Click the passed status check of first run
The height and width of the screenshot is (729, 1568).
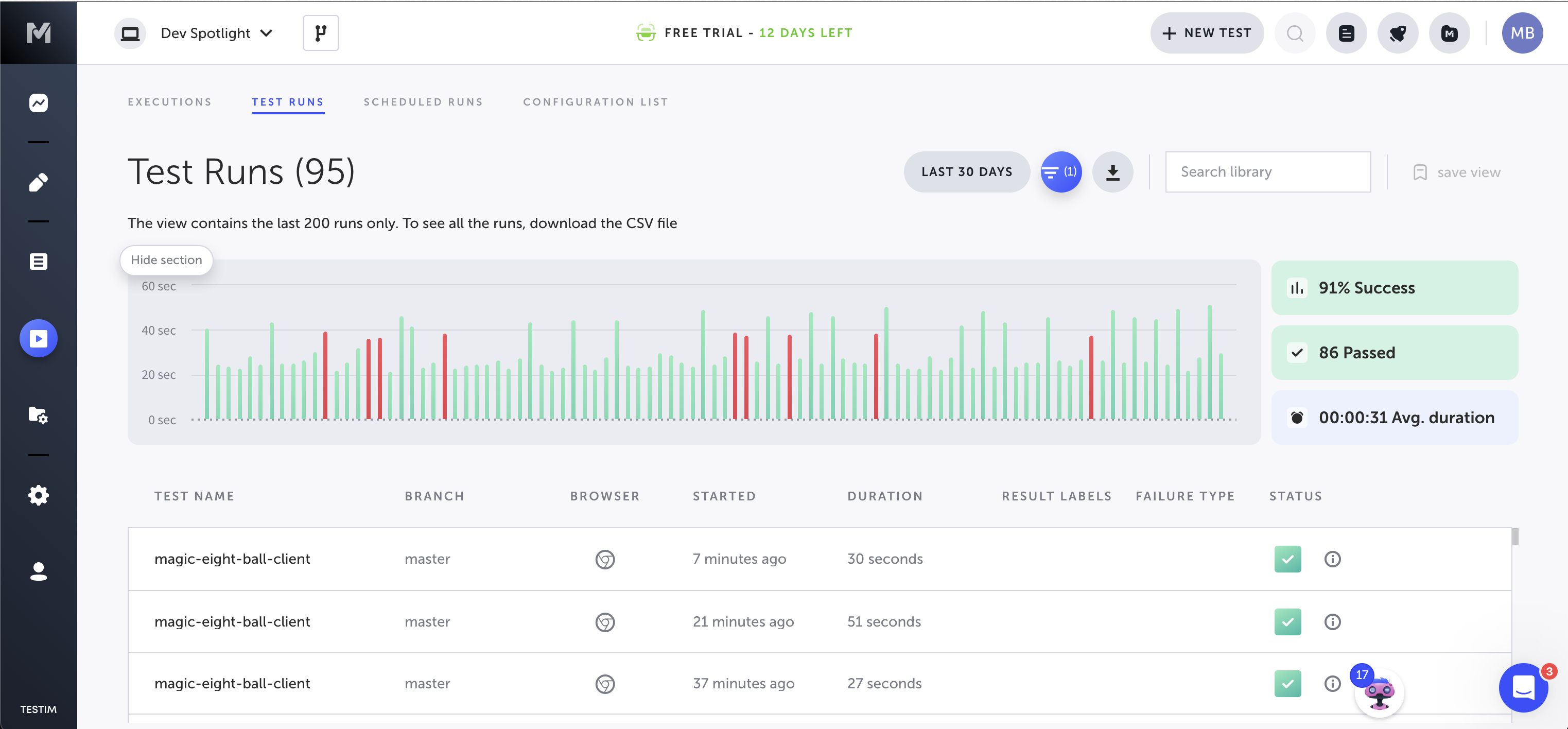click(x=1287, y=559)
